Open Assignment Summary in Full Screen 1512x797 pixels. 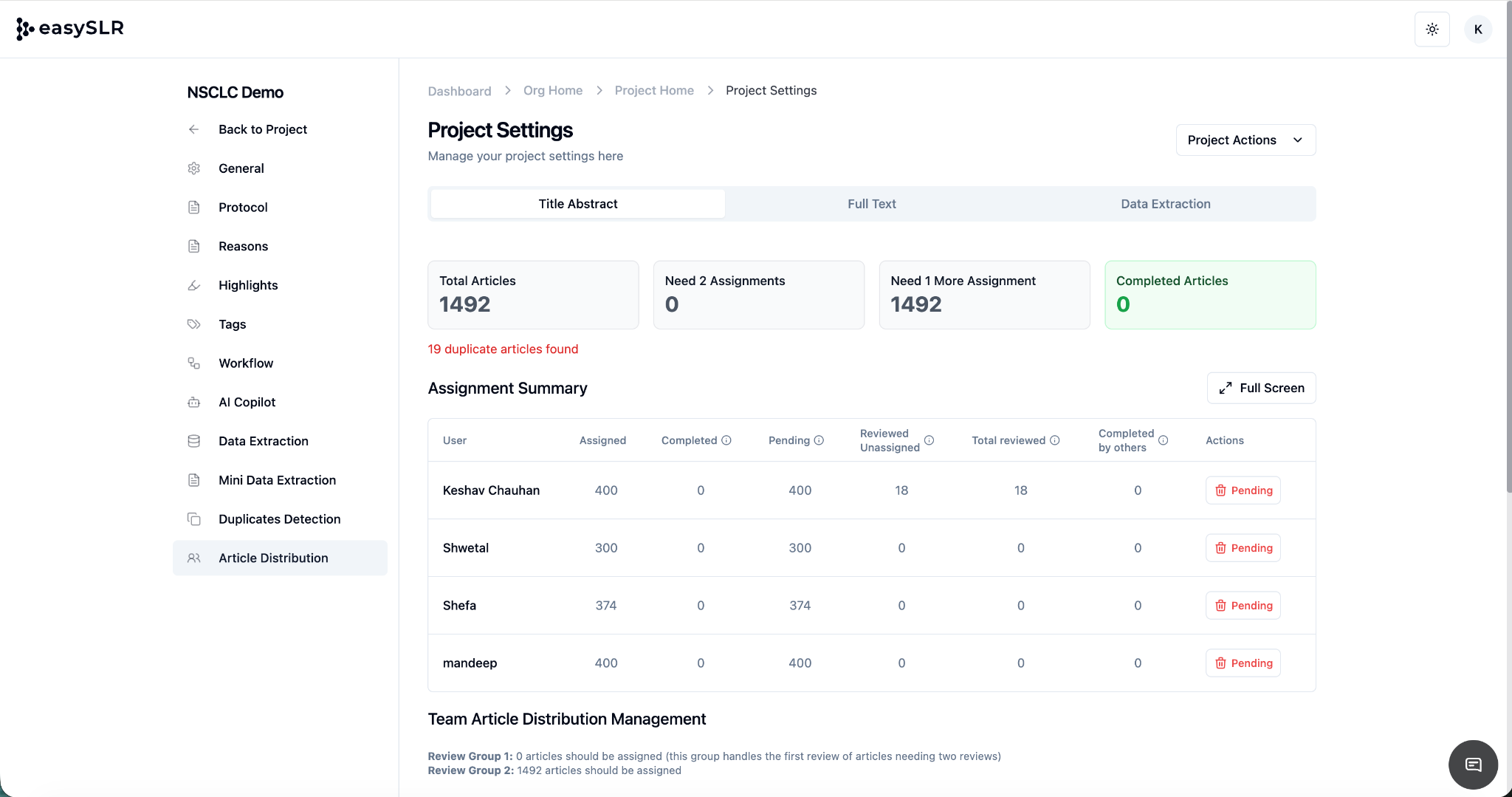(1261, 388)
